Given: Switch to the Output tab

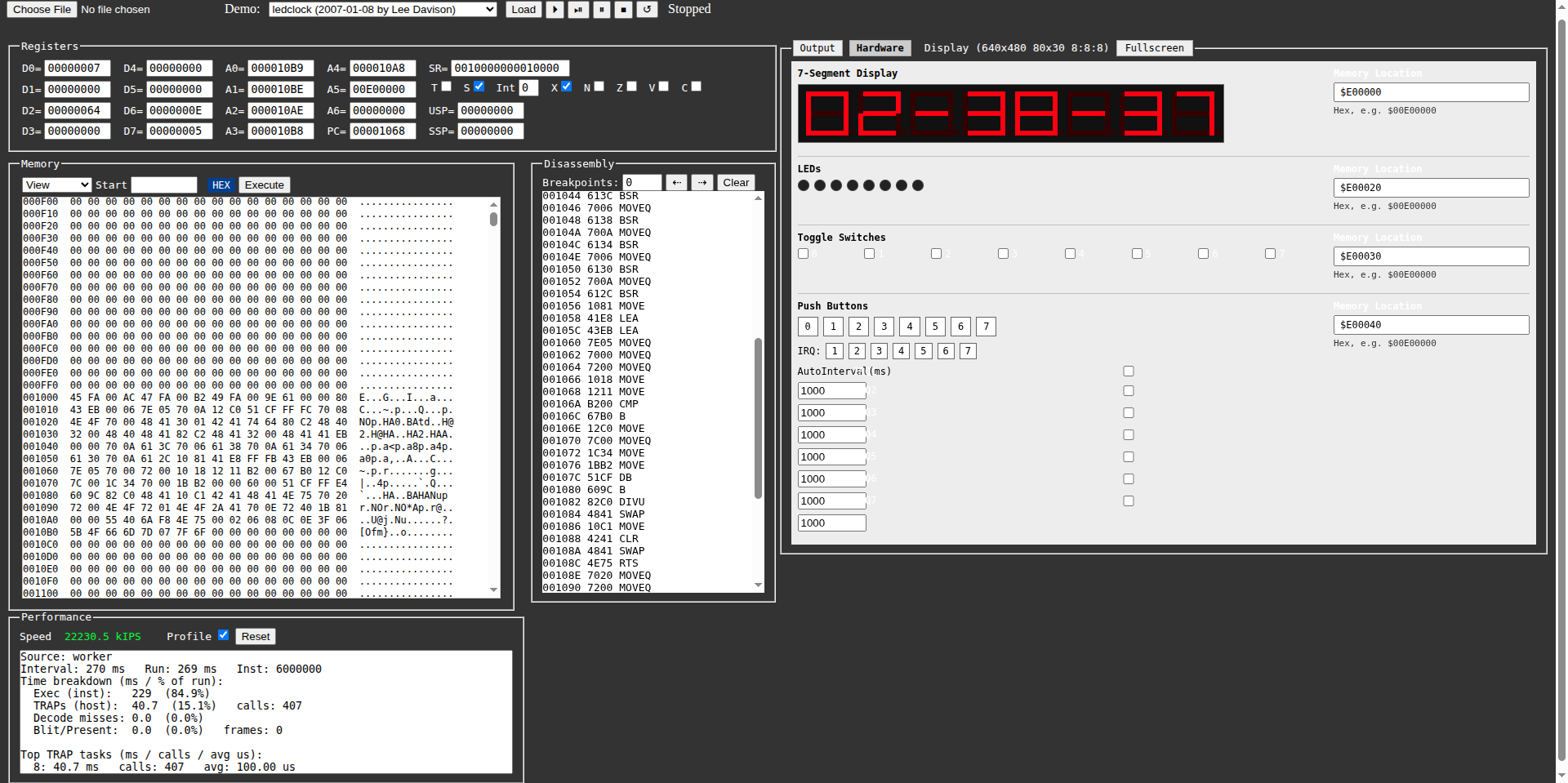Looking at the screenshot, I should [817, 48].
